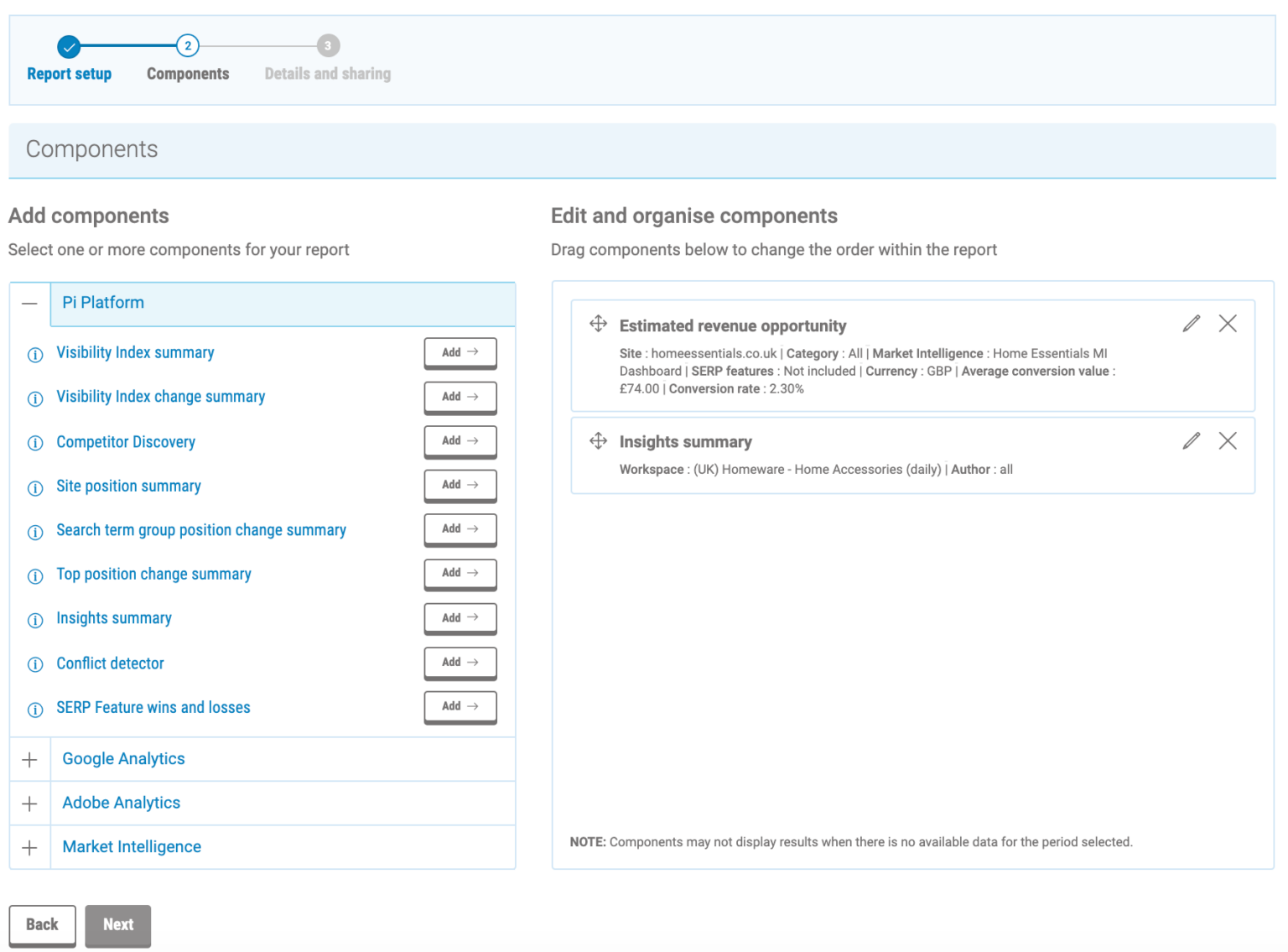The width and height of the screenshot is (1288, 952).
Task: Remove Insights summary from the report
Action: tap(1228, 440)
